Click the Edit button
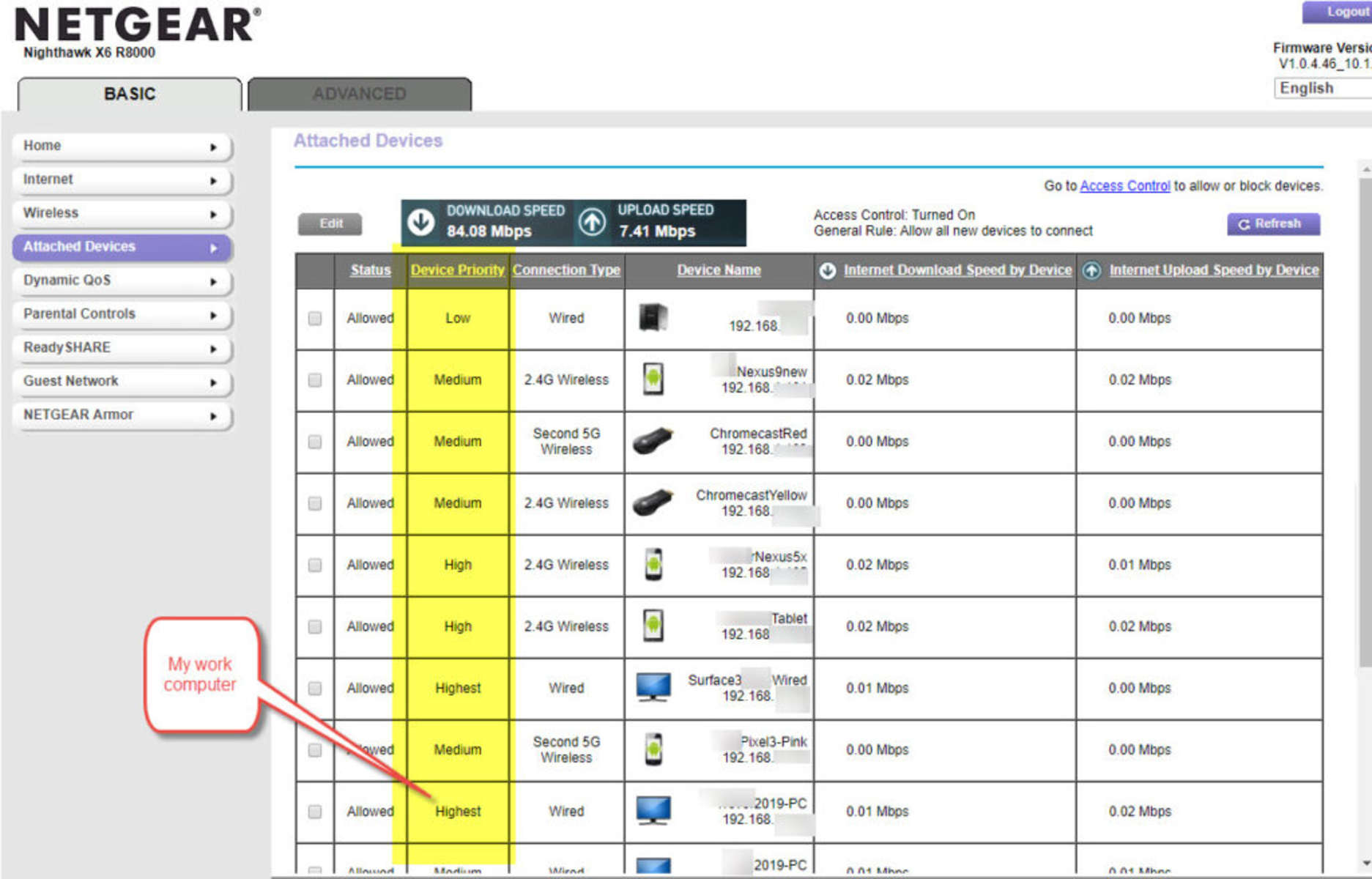Viewport: 1372px width, 879px height. (x=330, y=223)
